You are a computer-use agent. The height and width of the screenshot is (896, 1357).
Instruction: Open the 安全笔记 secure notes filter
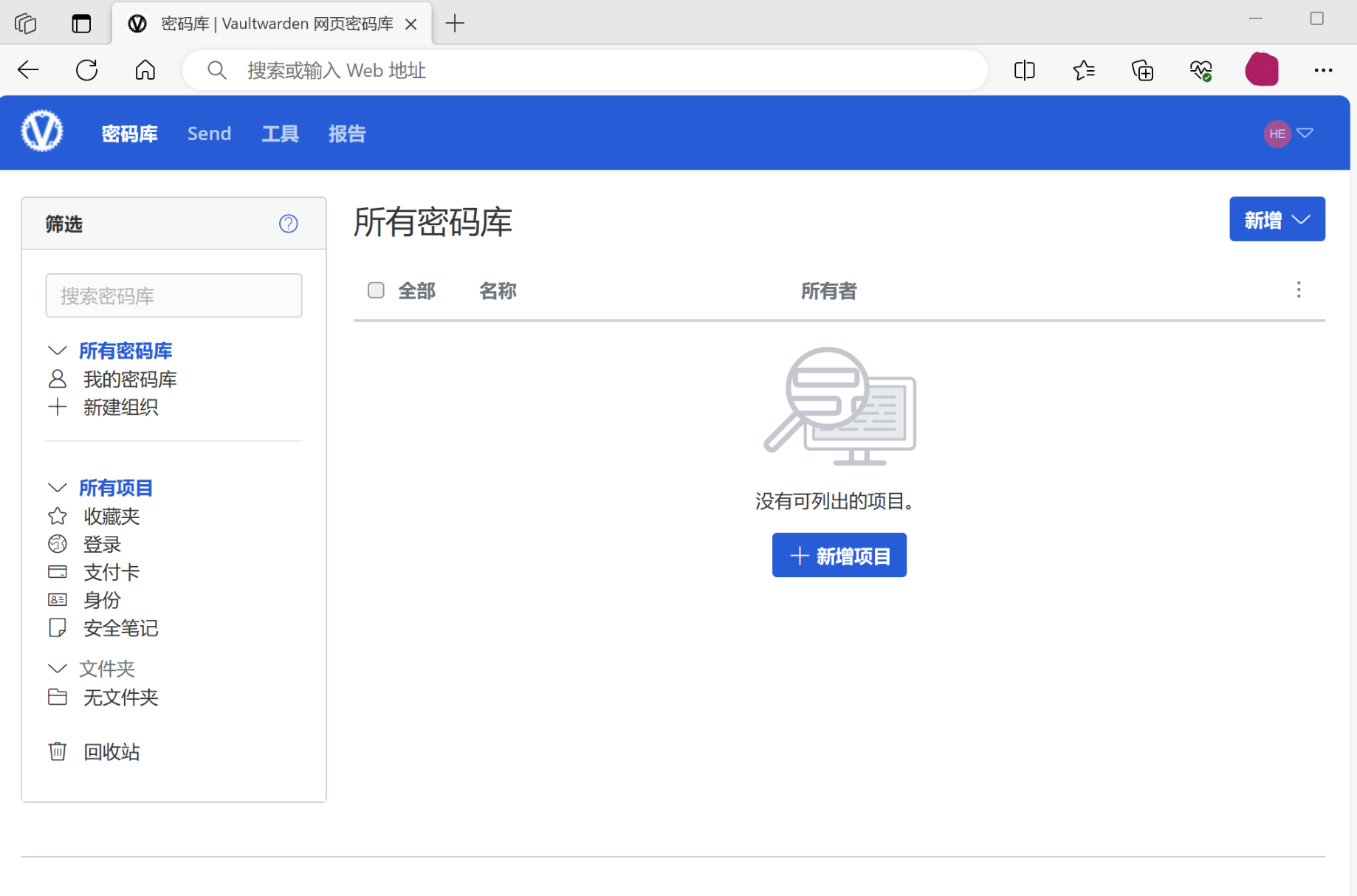point(120,628)
